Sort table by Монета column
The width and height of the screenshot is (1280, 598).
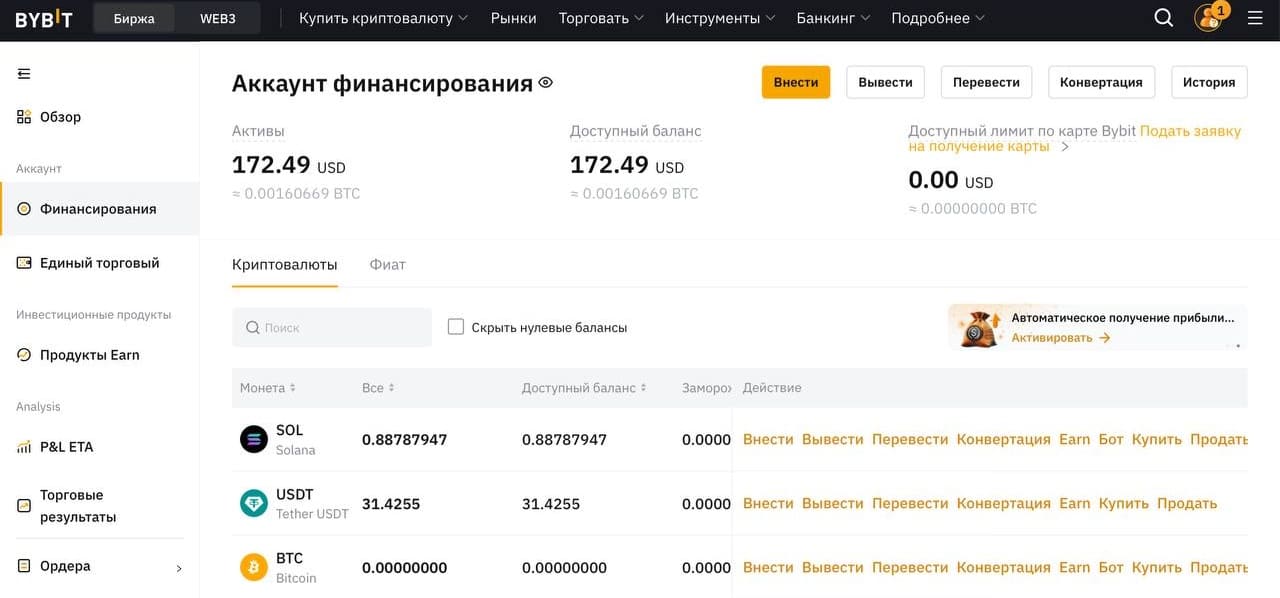pos(268,388)
